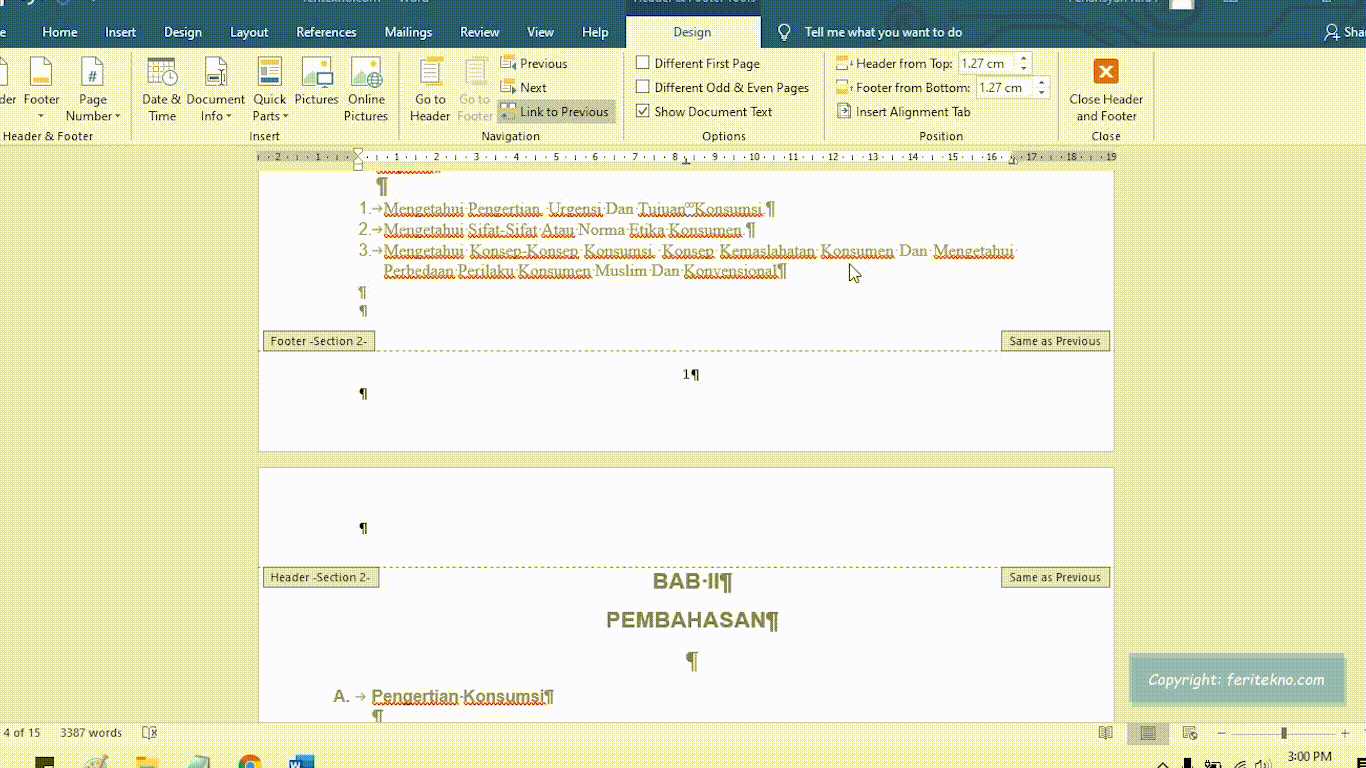Open Google Chrome from the taskbar
The image size is (1366, 768).
tap(250, 761)
